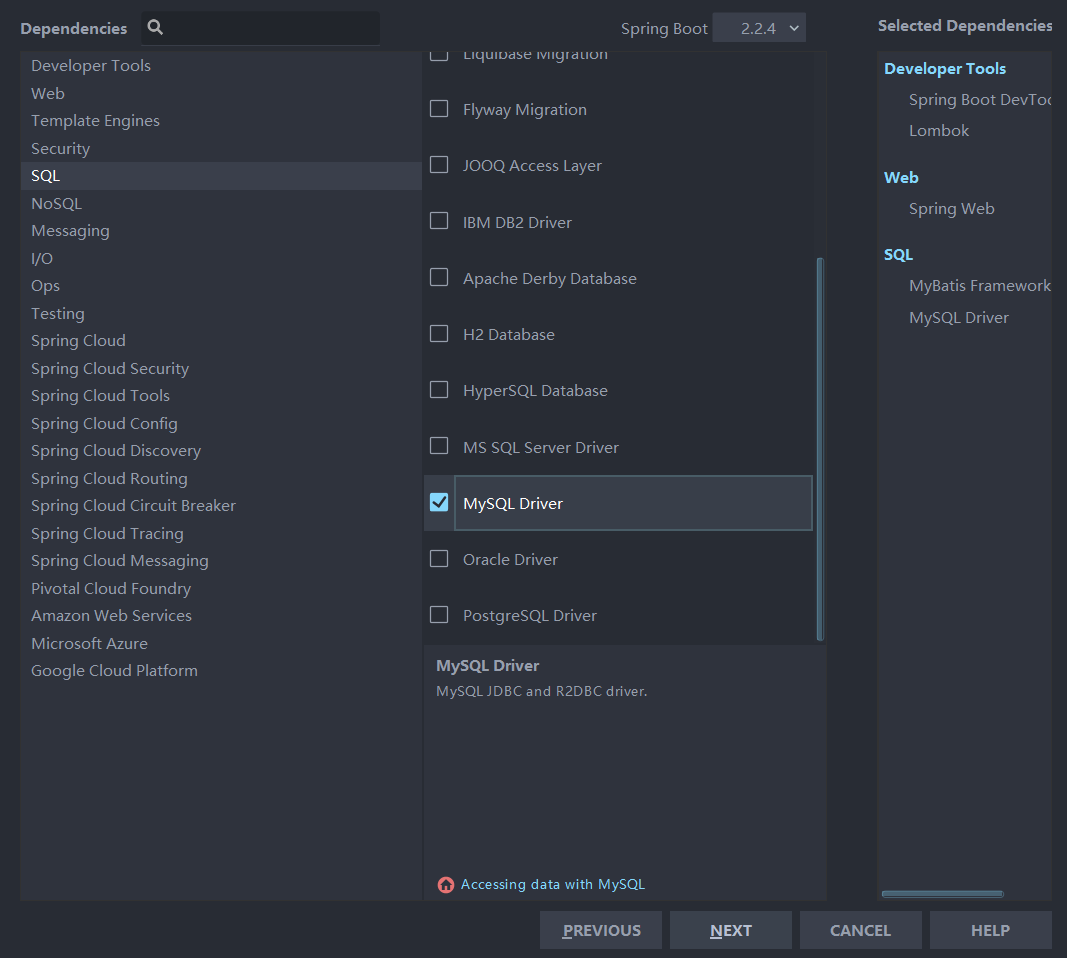Tick the IBM DB2 Driver checkbox

(x=439, y=221)
